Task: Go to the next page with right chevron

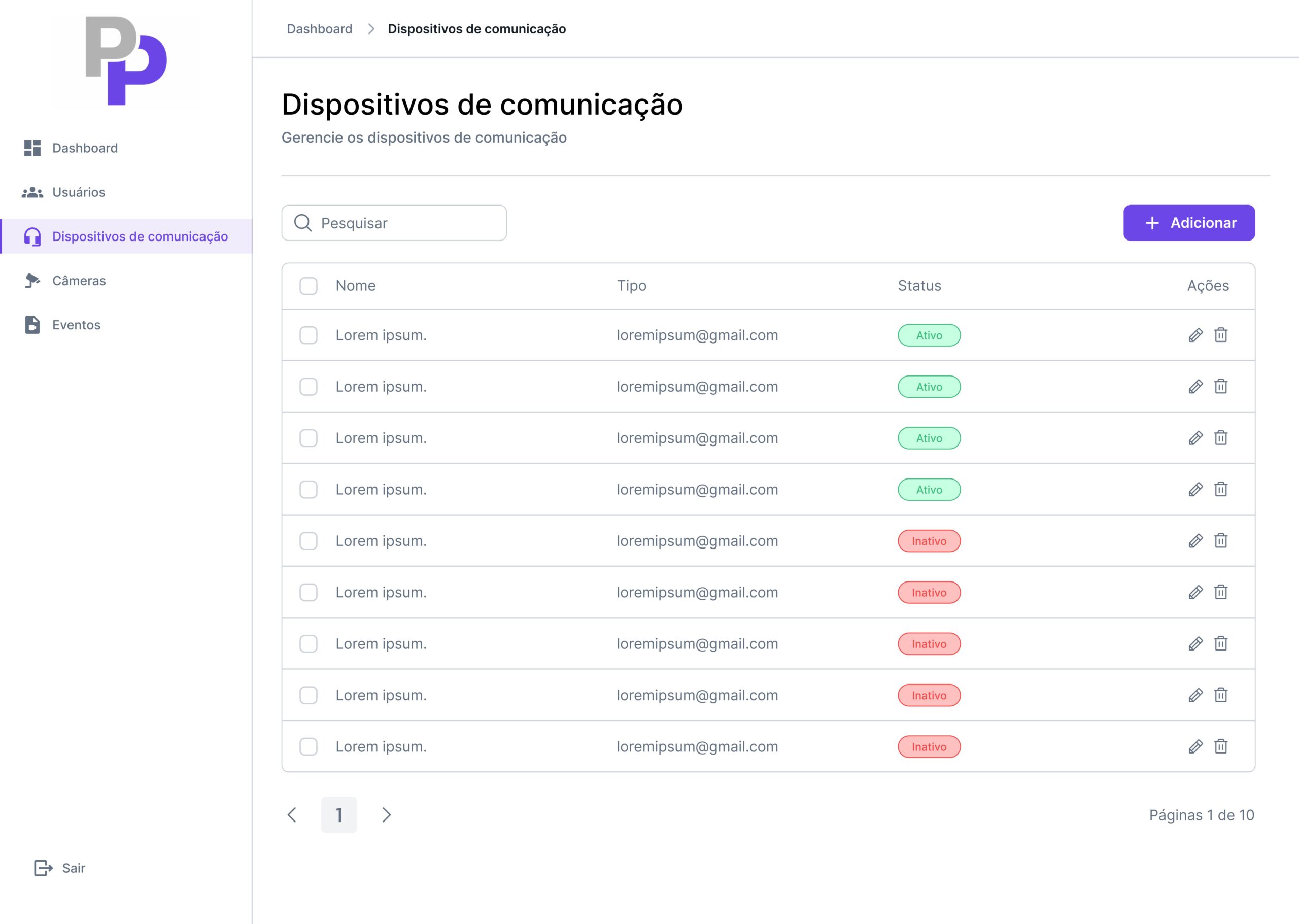Action: click(x=386, y=815)
